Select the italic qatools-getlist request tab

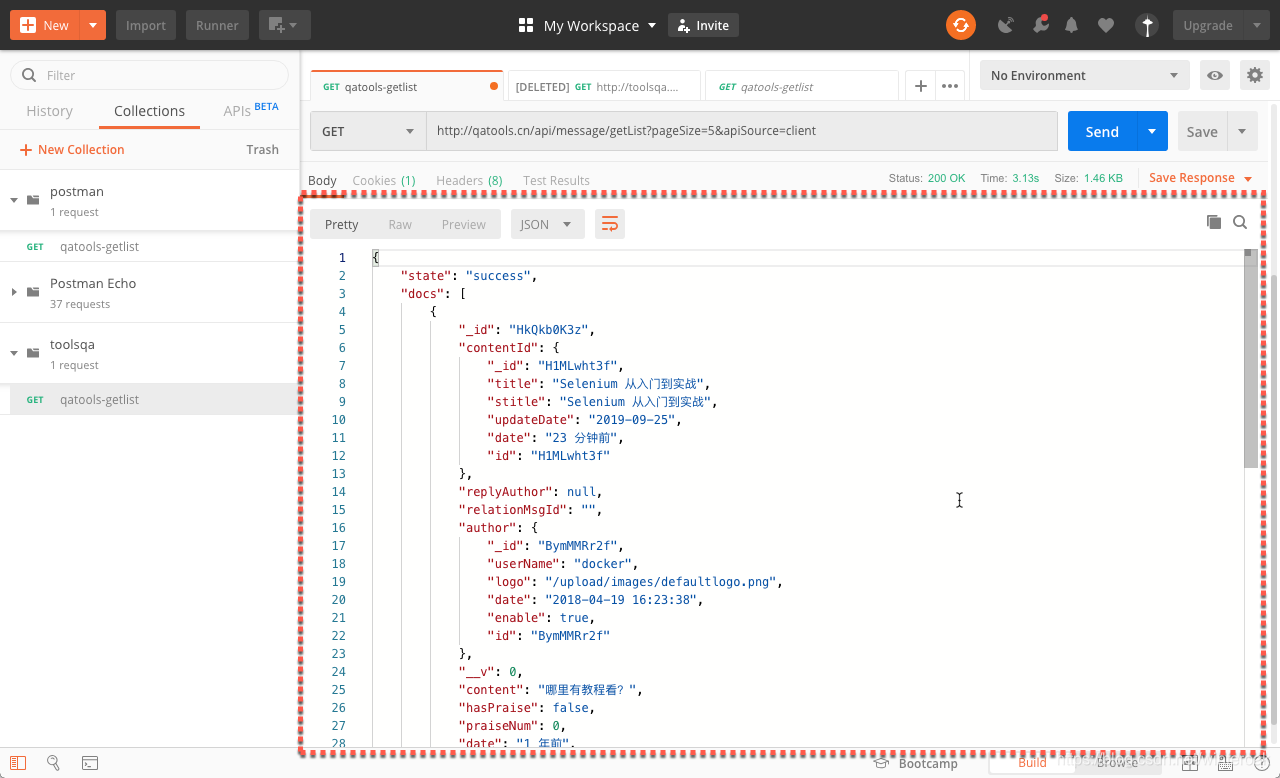point(801,86)
